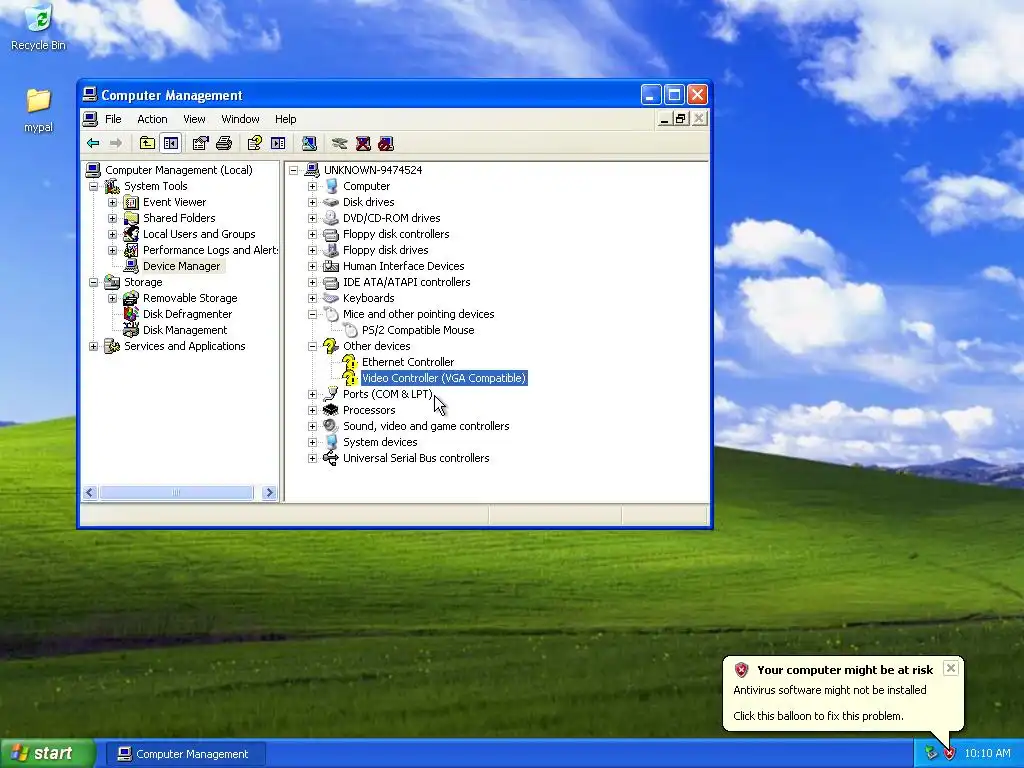The height and width of the screenshot is (768, 1024).
Task: Click Scan for hardware changes icon
Action: [309, 143]
